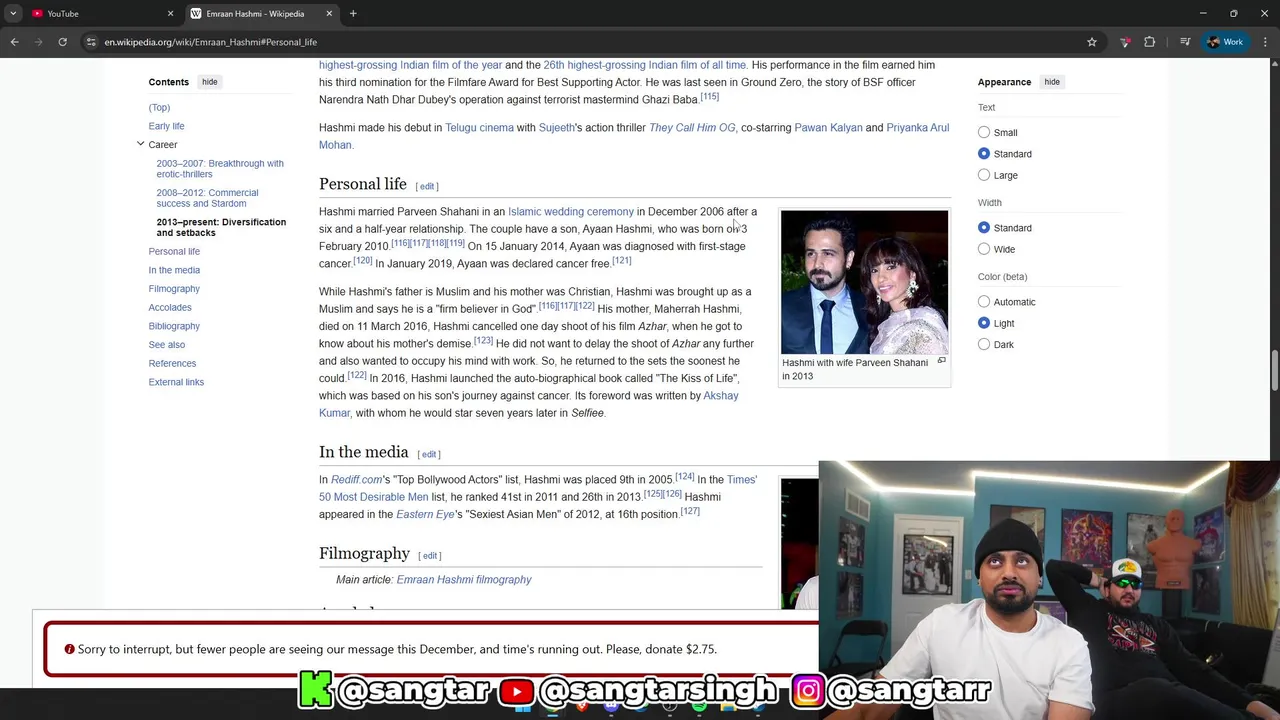Open 2008–2012 Commercial success section link
Screen dimensions: 1280x720
[x=207, y=198]
